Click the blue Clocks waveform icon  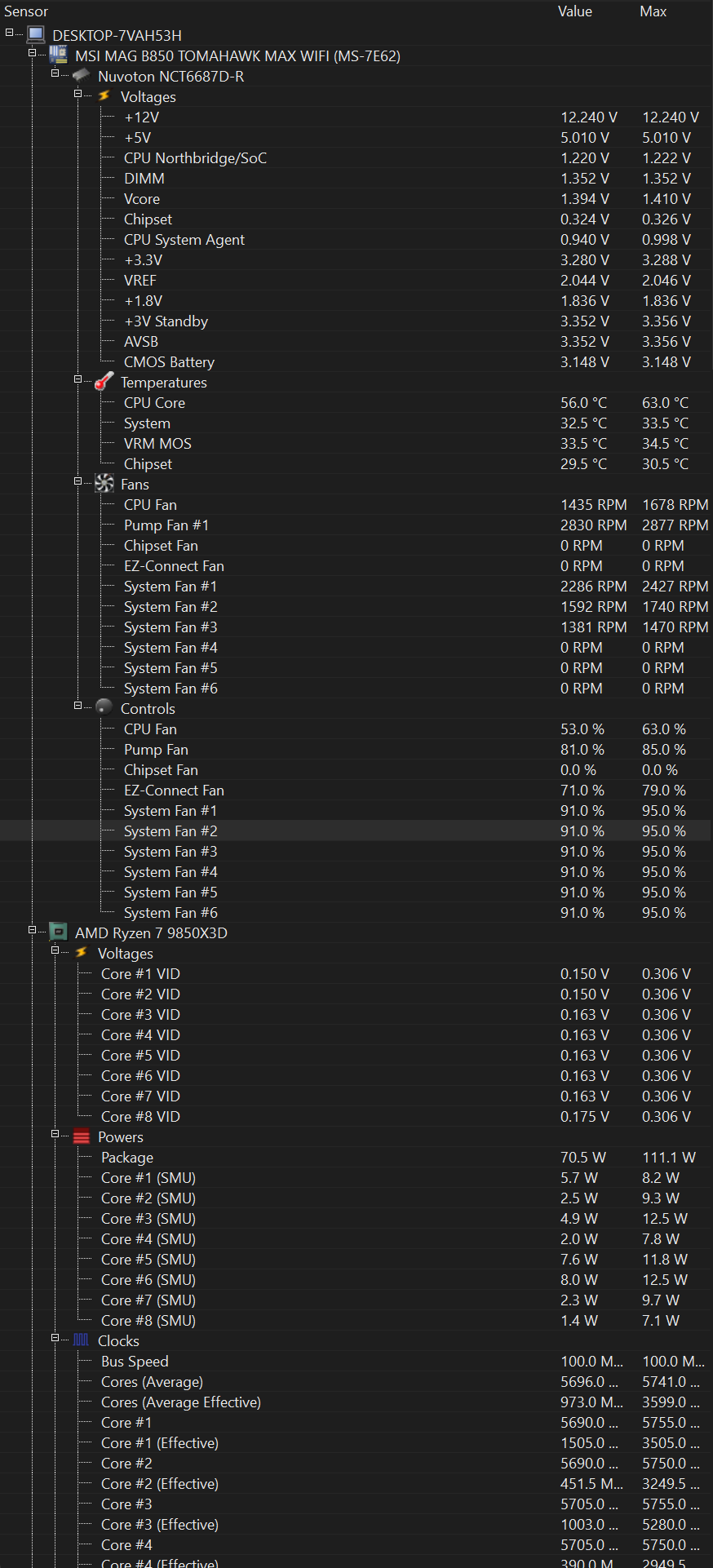(81, 1340)
